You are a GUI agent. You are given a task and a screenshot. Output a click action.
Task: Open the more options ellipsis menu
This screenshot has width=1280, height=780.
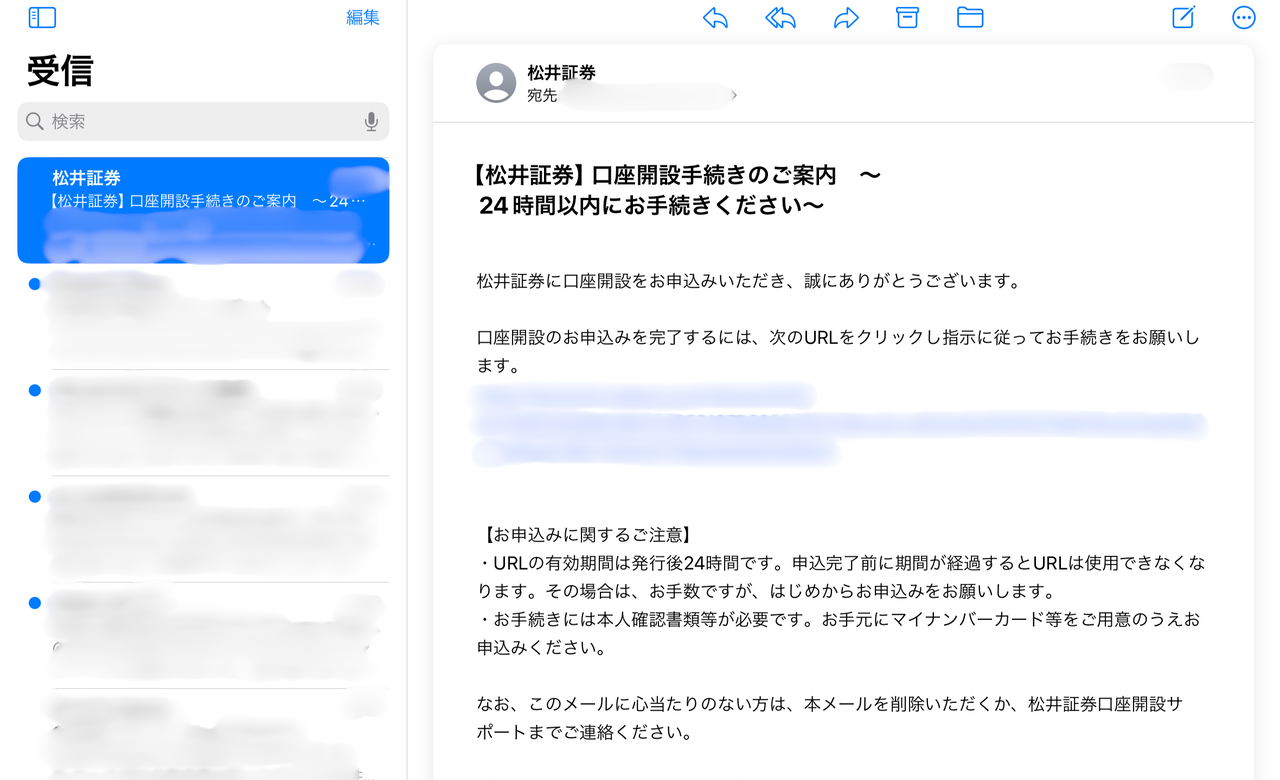(1243, 18)
